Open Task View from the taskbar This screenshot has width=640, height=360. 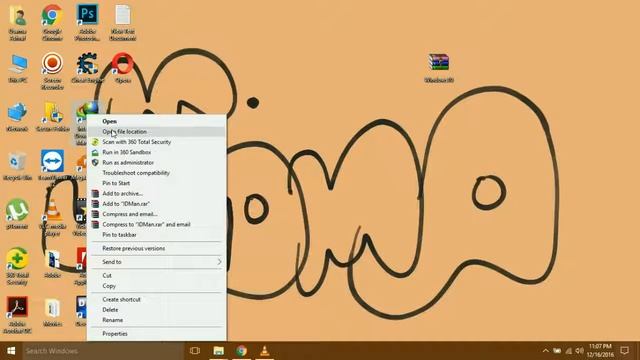[195, 351]
